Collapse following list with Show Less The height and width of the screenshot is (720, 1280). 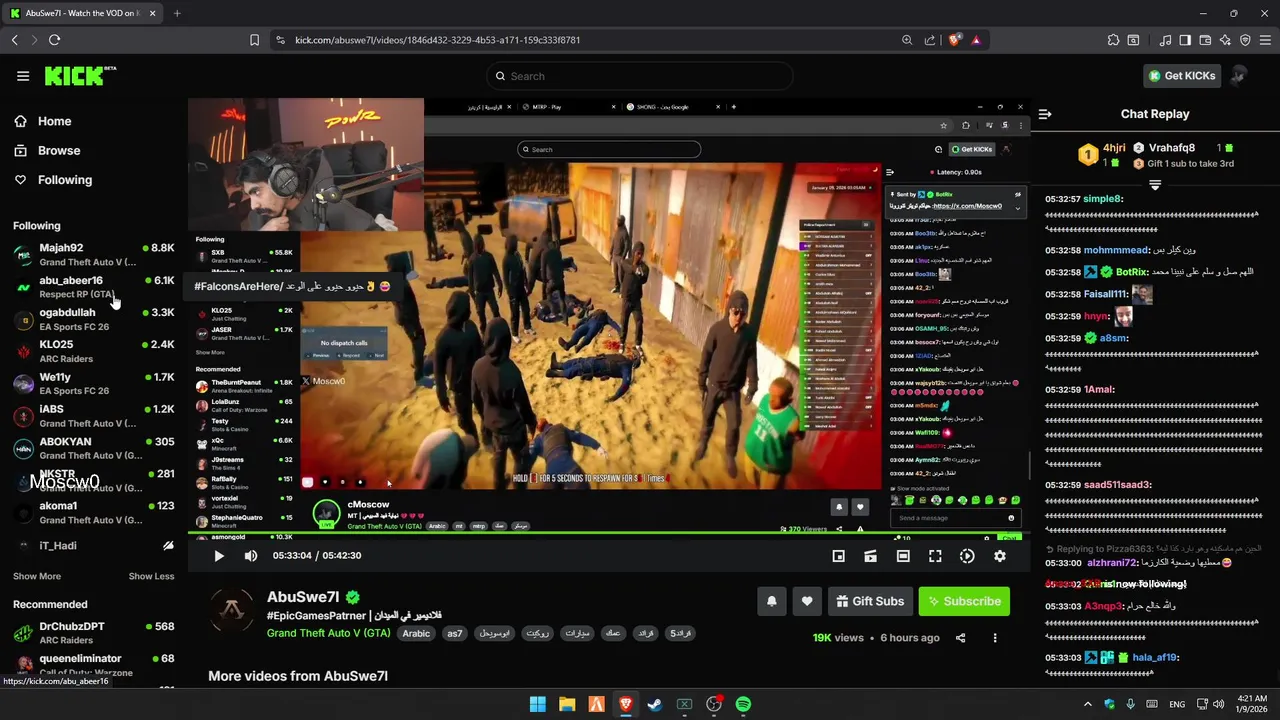(x=151, y=576)
